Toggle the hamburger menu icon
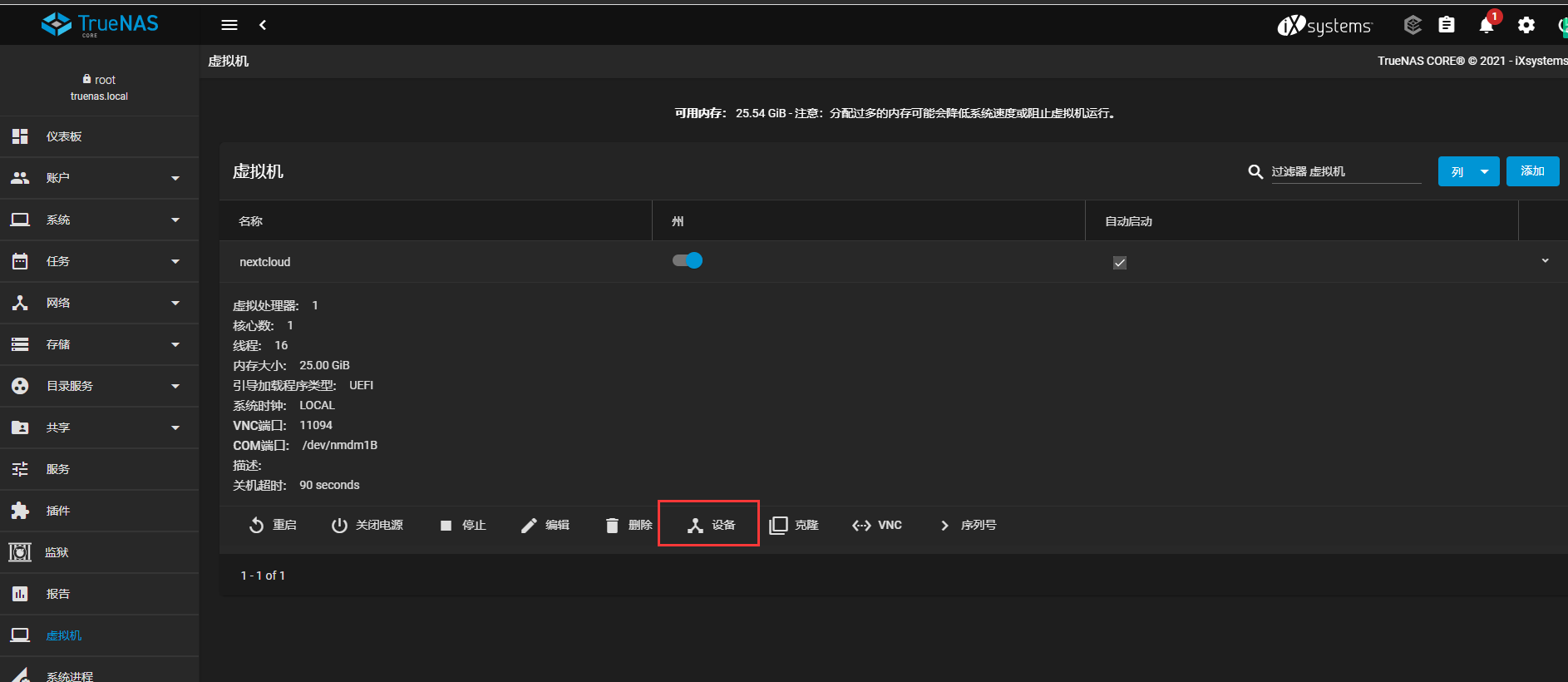Viewport: 1568px width, 682px height. pyautogui.click(x=229, y=25)
